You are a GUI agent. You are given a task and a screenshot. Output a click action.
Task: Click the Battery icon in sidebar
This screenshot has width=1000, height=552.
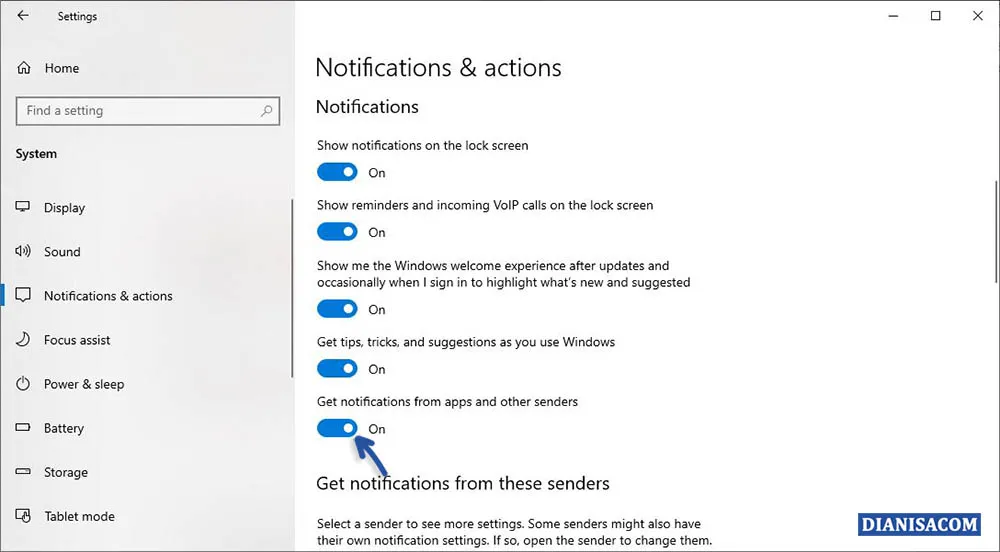pyautogui.click(x=23, y=427)
